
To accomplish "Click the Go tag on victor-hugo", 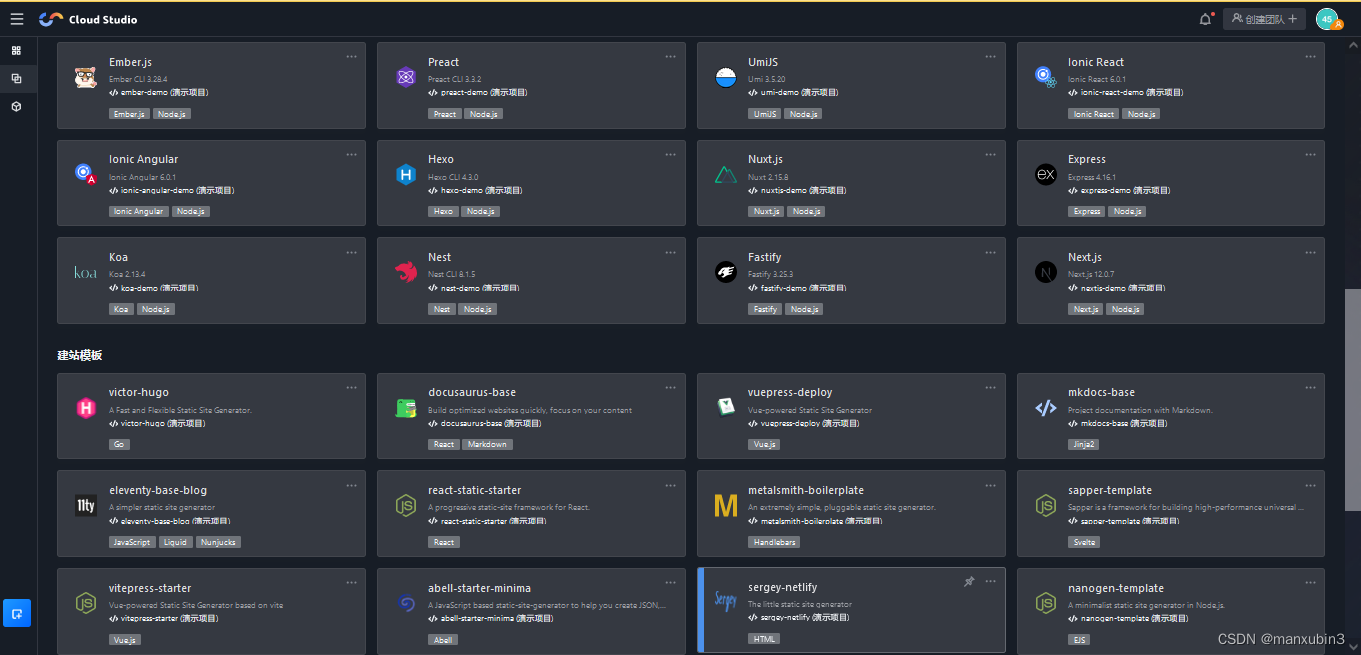I will point(119,444).
